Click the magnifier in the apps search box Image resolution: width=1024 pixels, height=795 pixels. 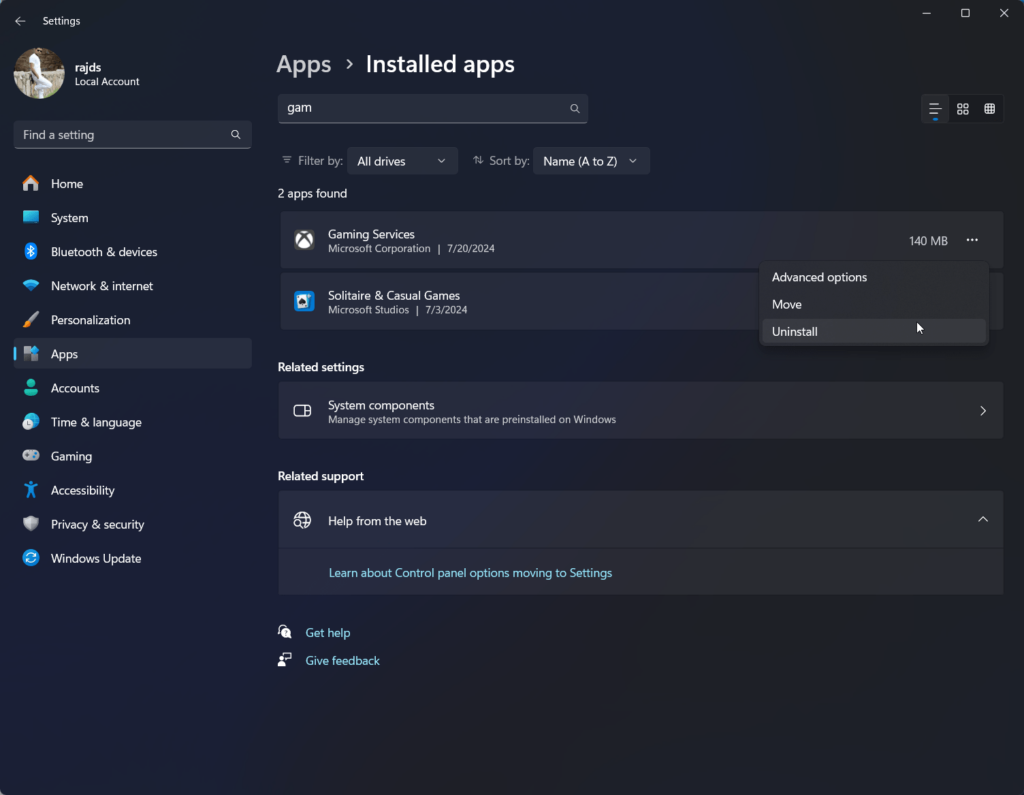575,108
